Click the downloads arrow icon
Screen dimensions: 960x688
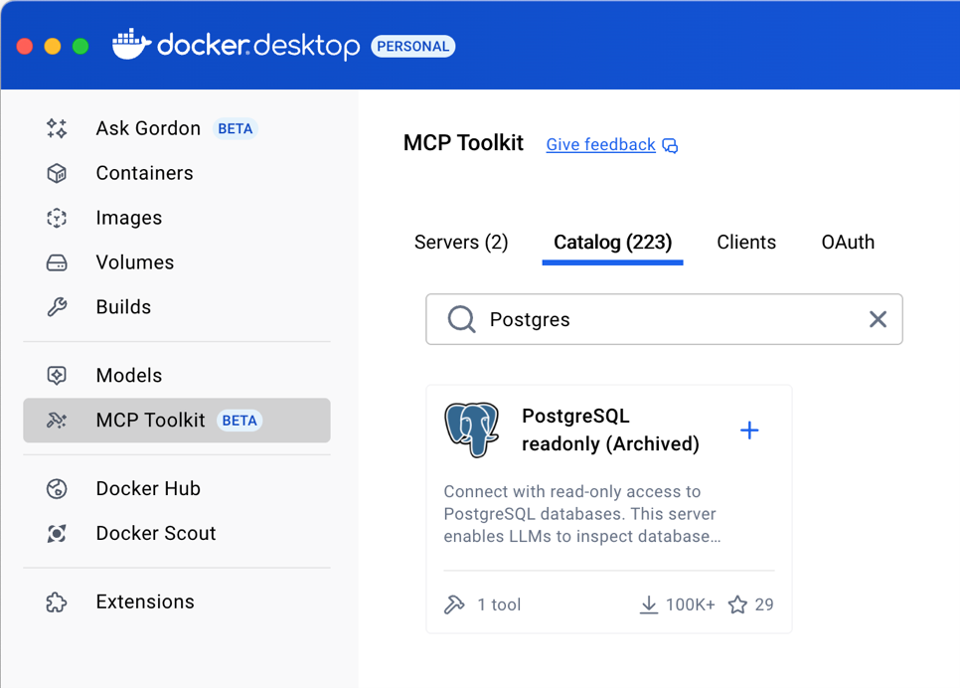coord(649,605)
